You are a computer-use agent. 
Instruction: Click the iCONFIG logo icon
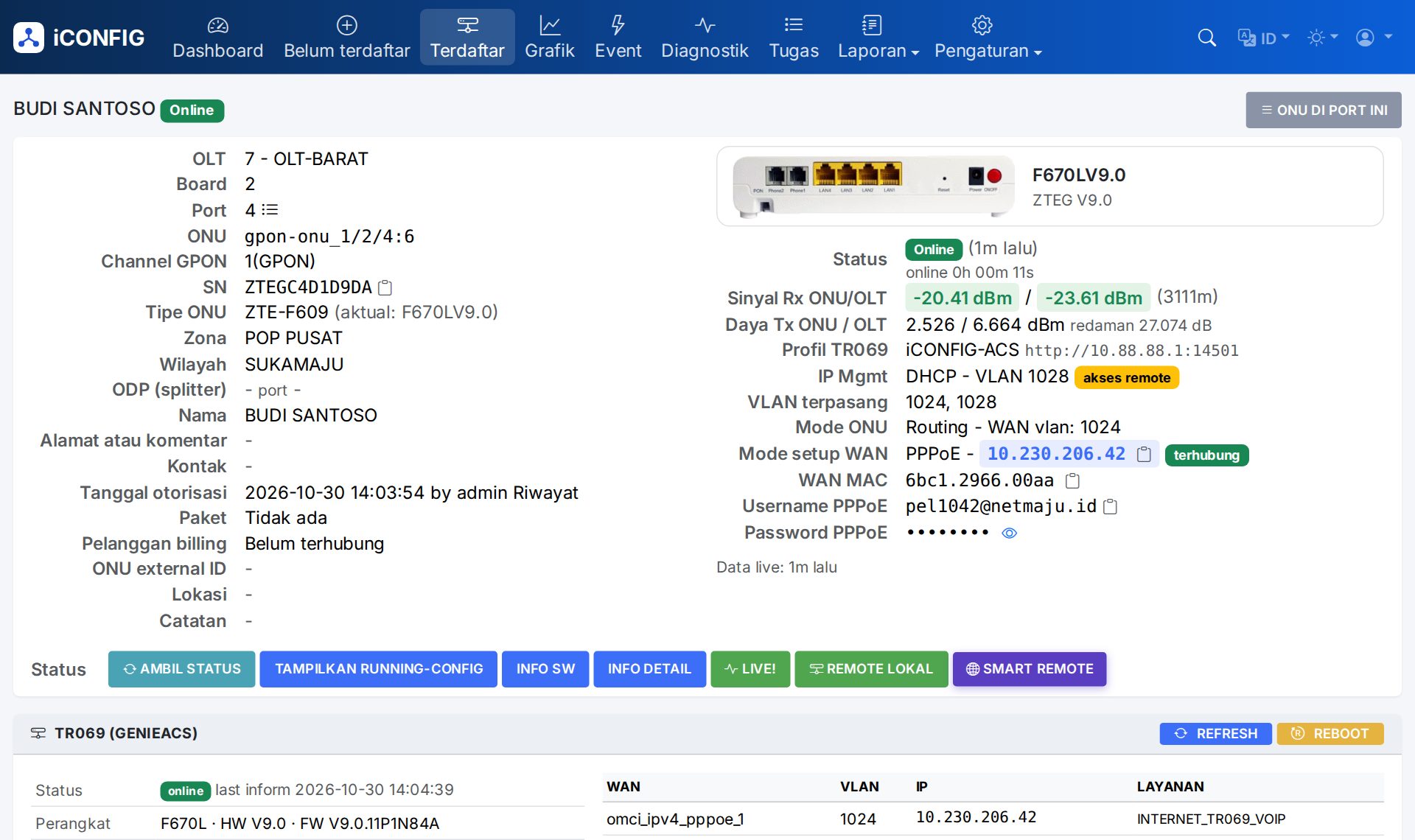(x=29, y=38)
